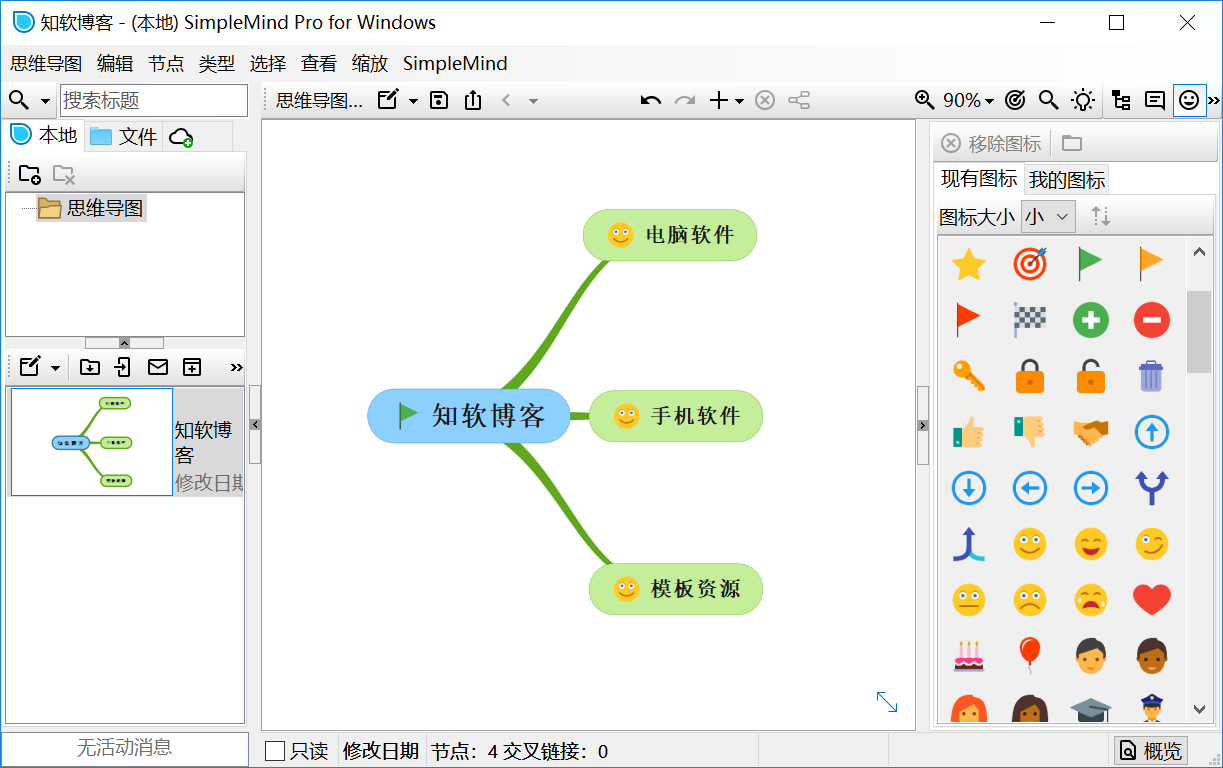Screen dimensions: 1223x768
Task: Open the 编辑 menu
Action: click(115, 64)
